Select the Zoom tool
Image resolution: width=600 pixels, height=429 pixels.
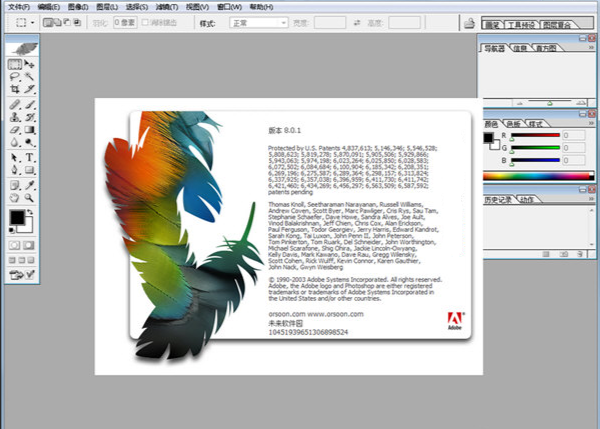[x=29, y=198]
